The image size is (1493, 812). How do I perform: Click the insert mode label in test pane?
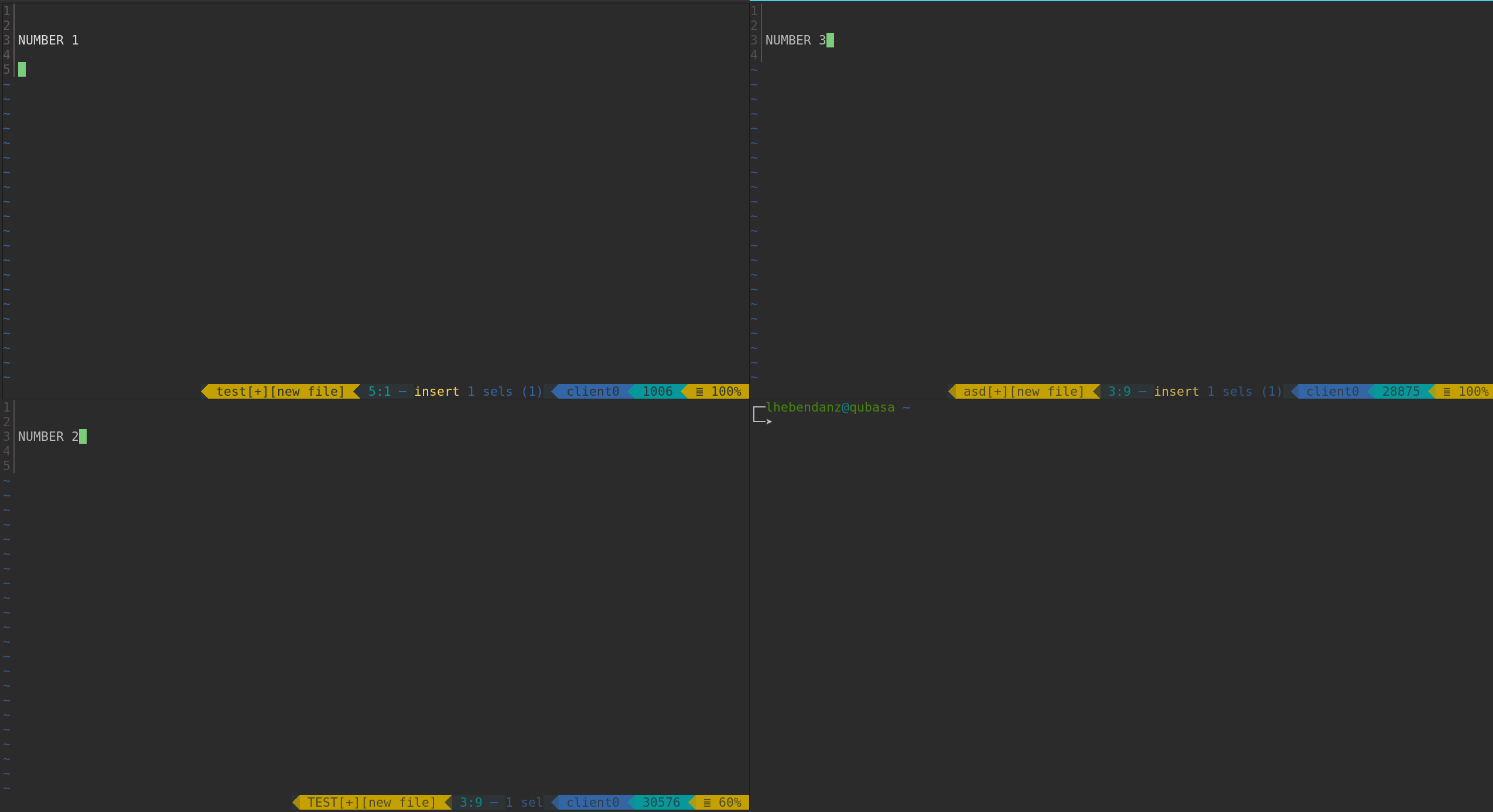tap(436, 392)
